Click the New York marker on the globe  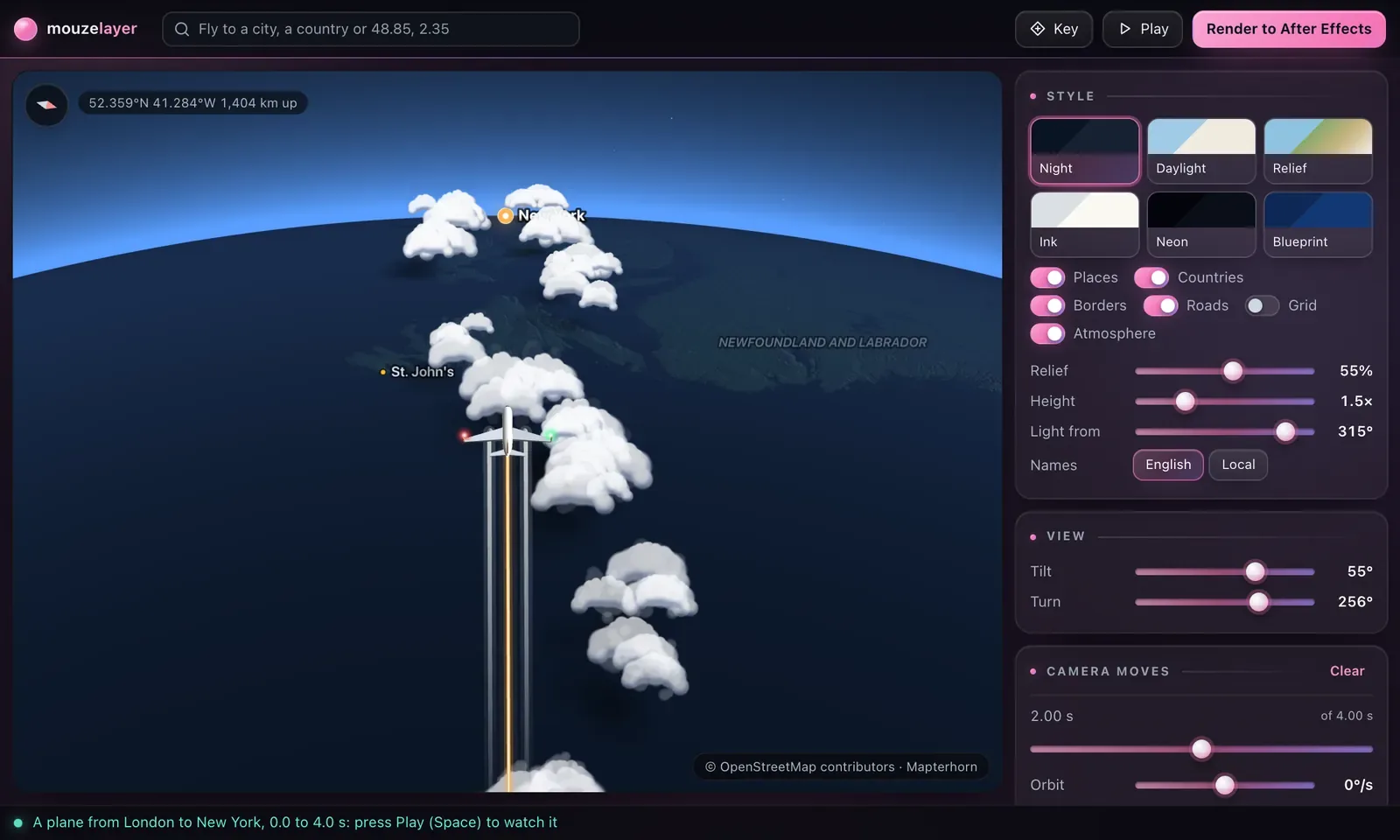click(506, 215)
